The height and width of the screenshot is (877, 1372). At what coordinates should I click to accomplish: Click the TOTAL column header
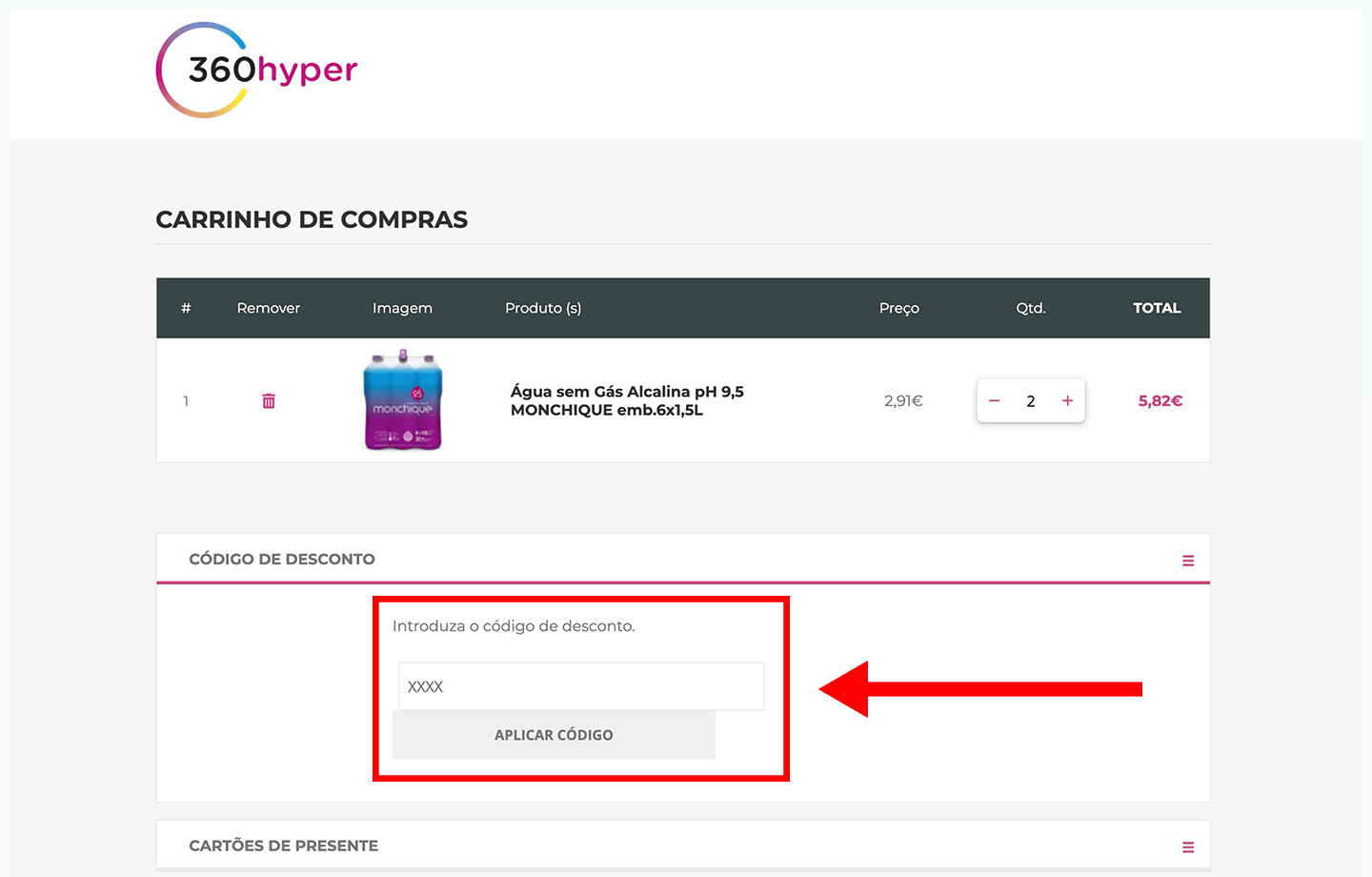click(1157, 308)
